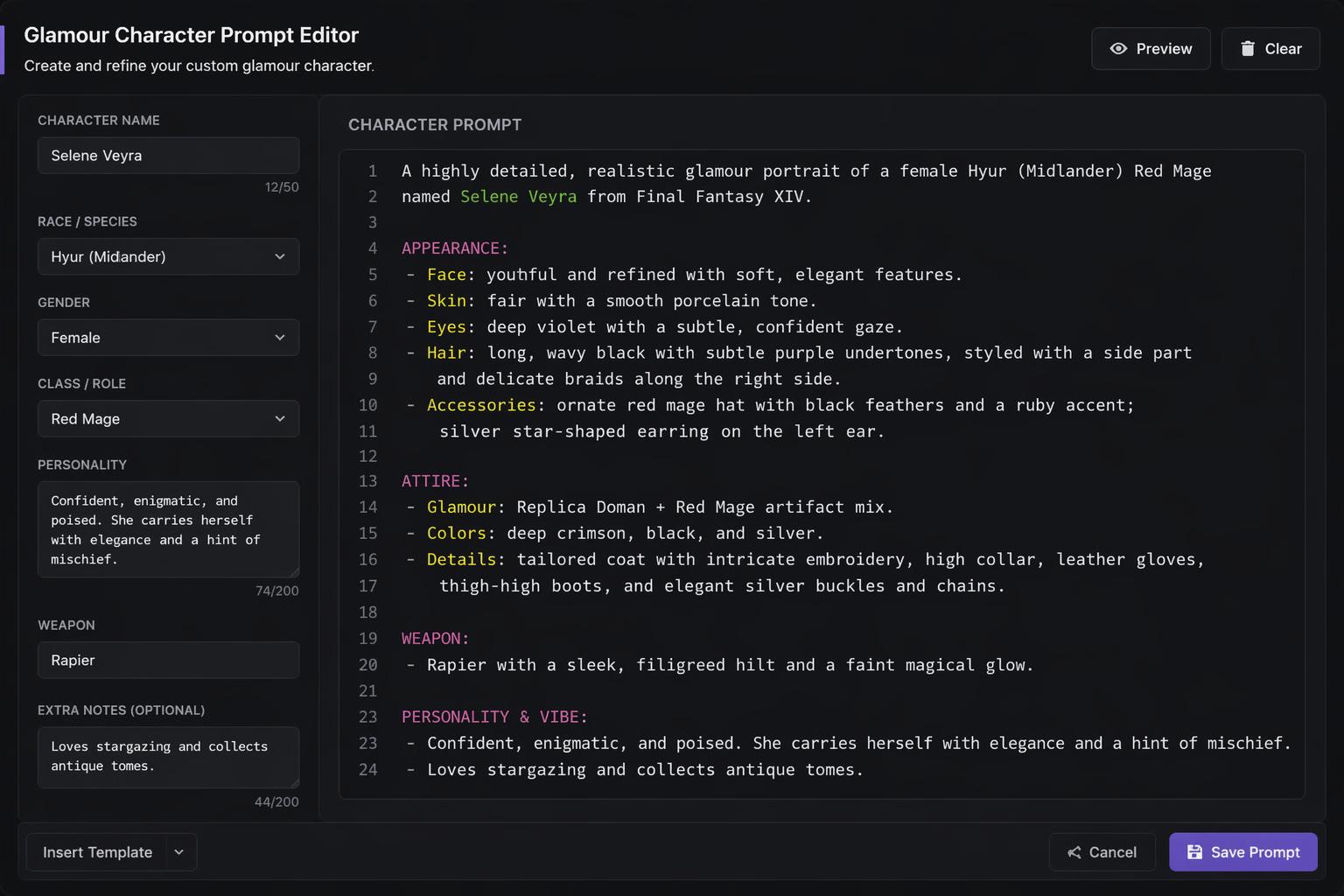Click the Eyes: label on line 7
Image resolution: width=1344 pixels, height=896 pixels.
click(x=451, y=327)
